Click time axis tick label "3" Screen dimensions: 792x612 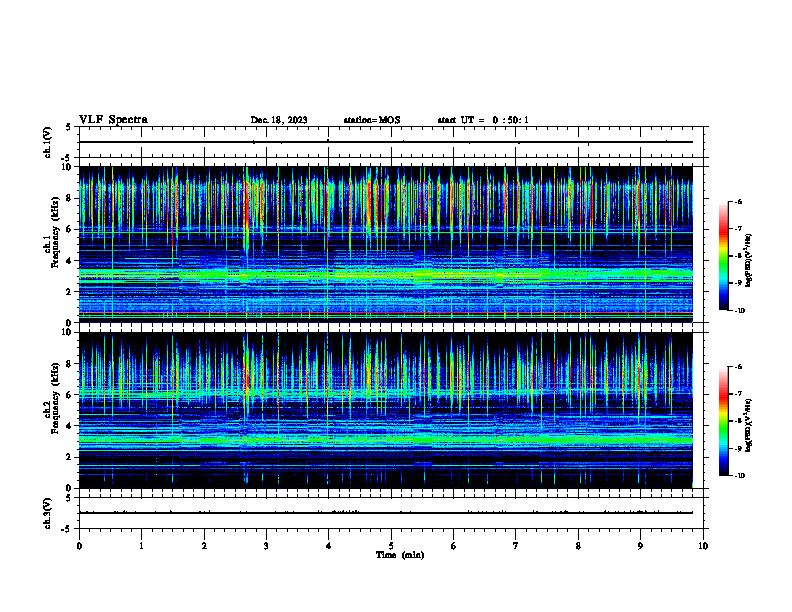[266, 546]
